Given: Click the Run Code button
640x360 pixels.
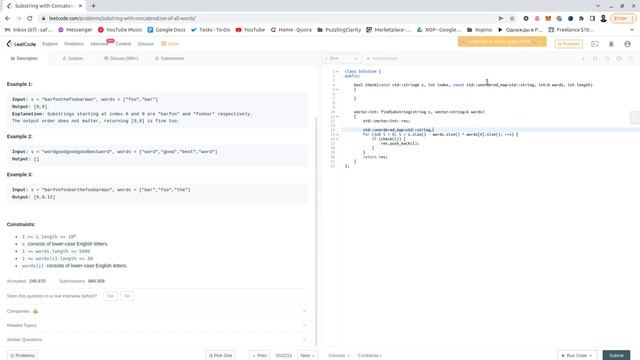Looking at the screenshot, I should (x=577, y=356).
